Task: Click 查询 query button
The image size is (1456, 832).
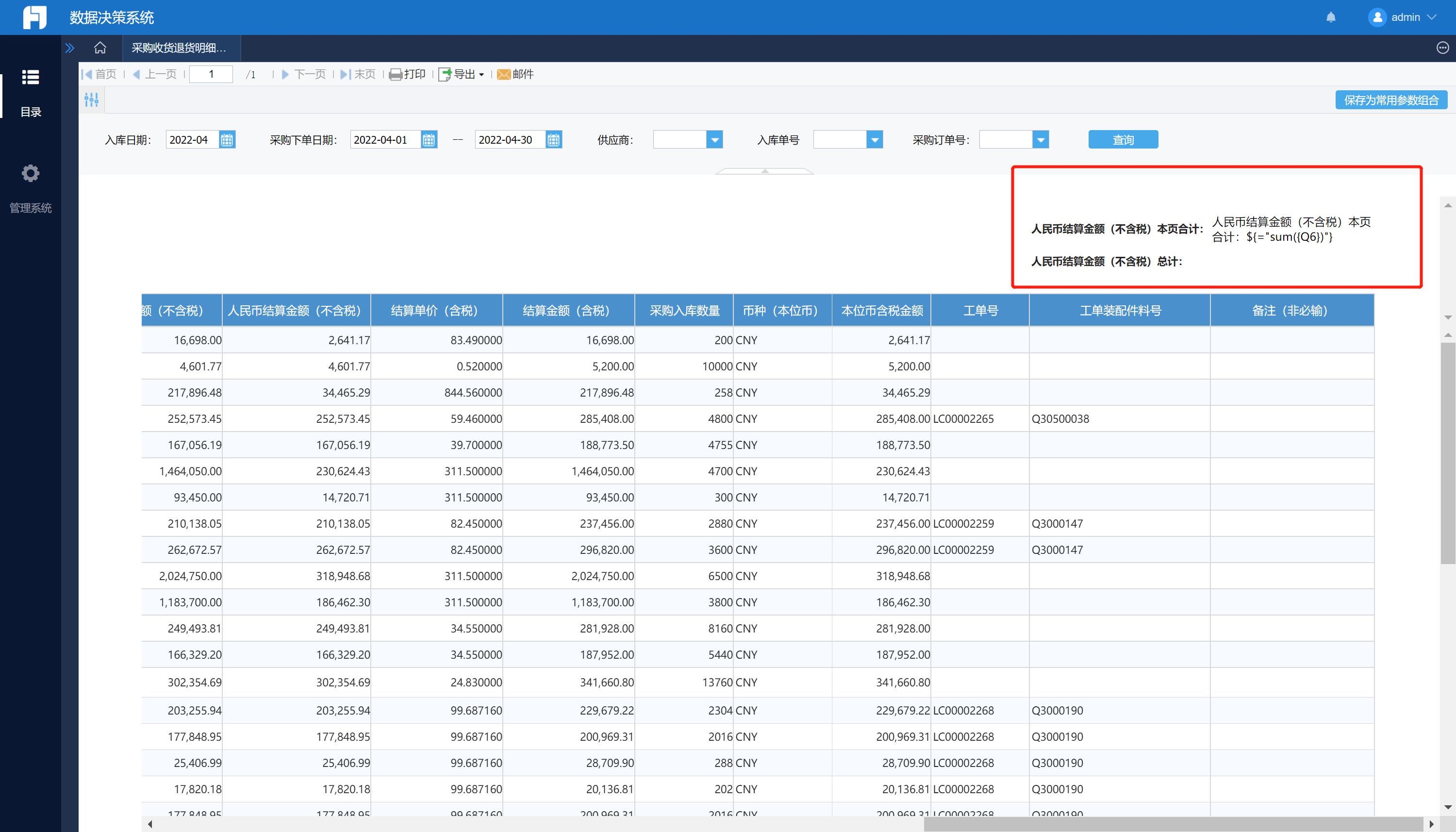Action: [x=1123, y=140]
